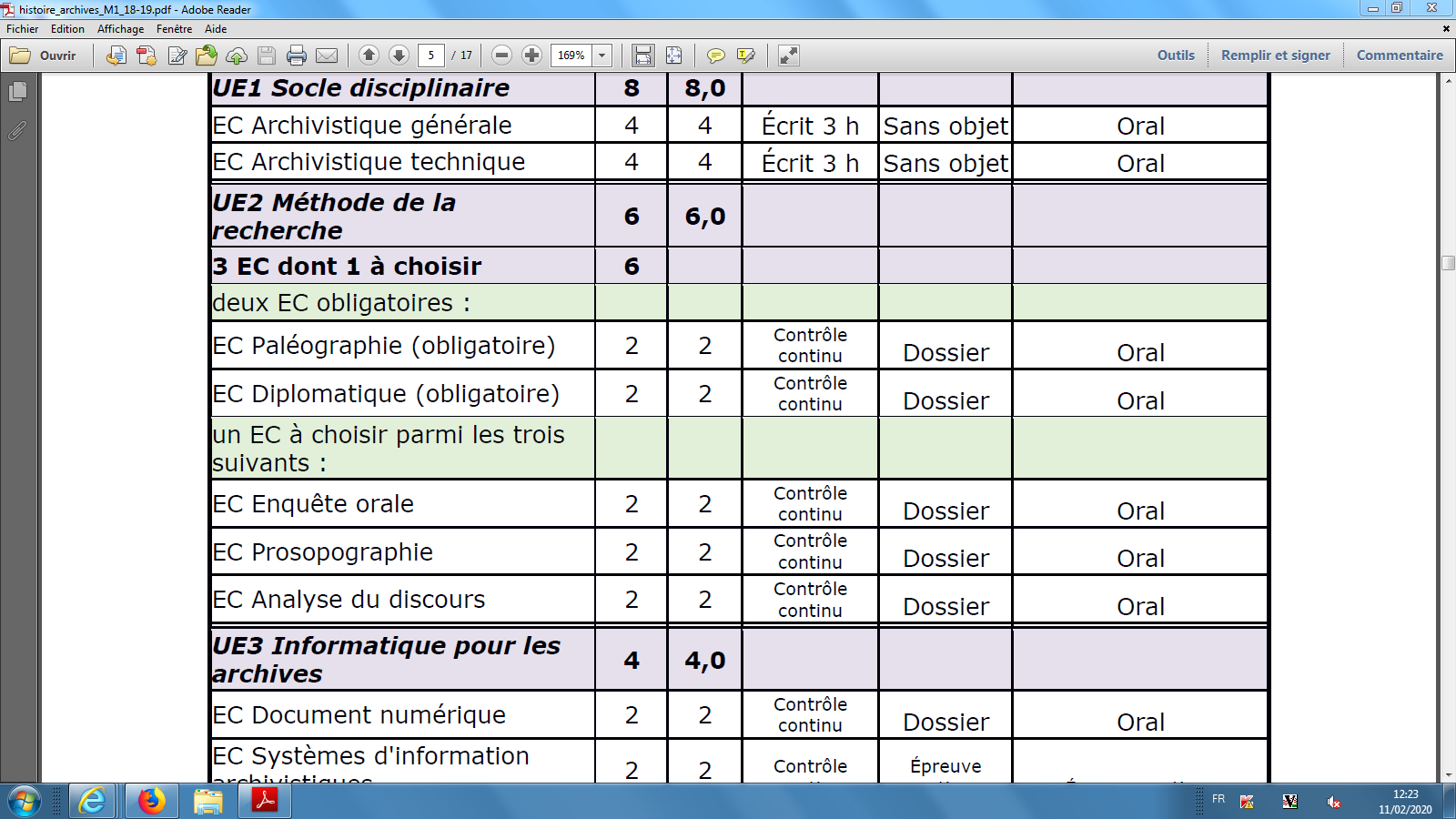1456x819 pixels.
Task: Switch to read mode fullscreen icon
Action: (789, 56)
